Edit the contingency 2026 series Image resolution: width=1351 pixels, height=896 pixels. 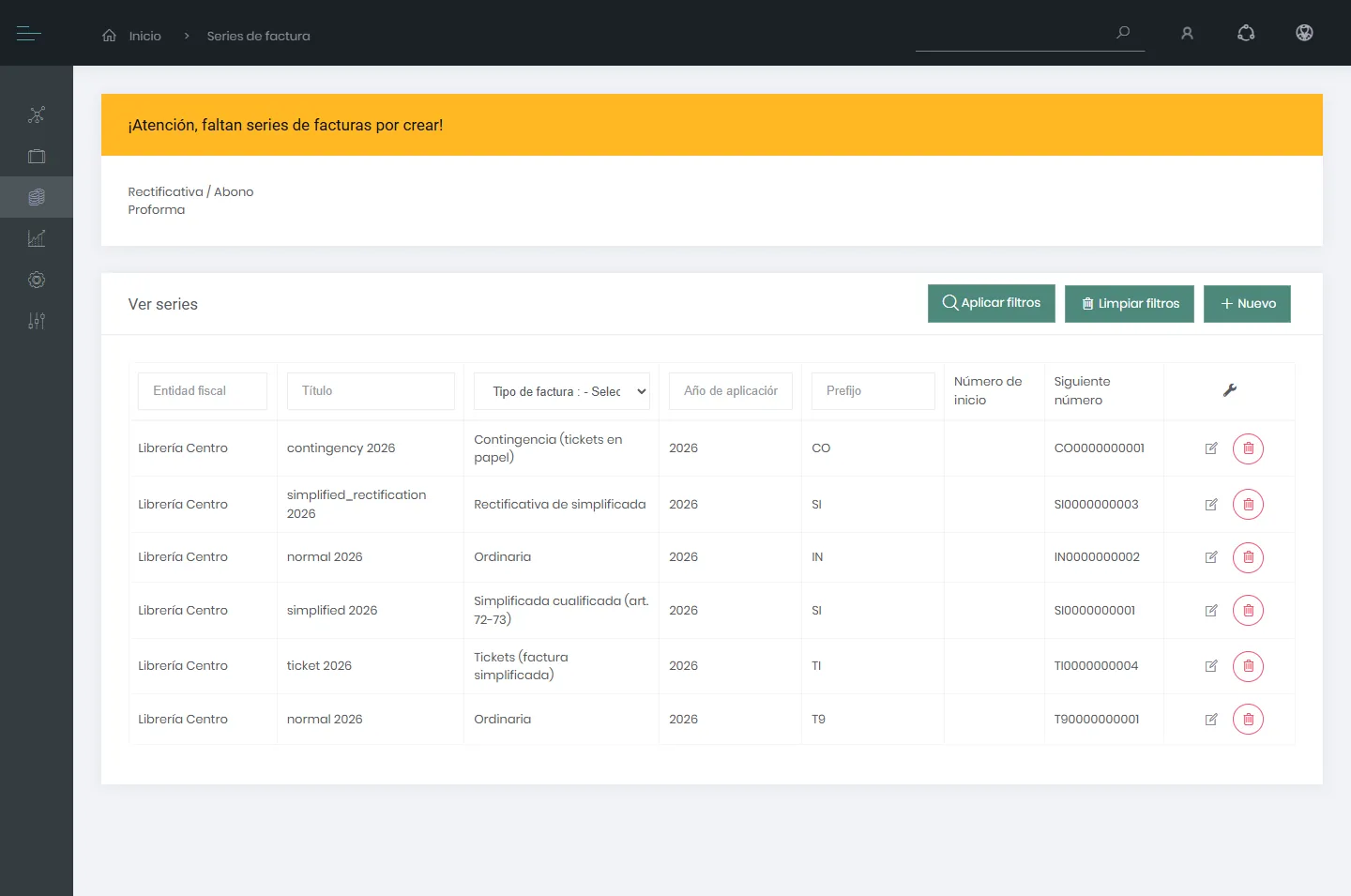click(1211, 448)
